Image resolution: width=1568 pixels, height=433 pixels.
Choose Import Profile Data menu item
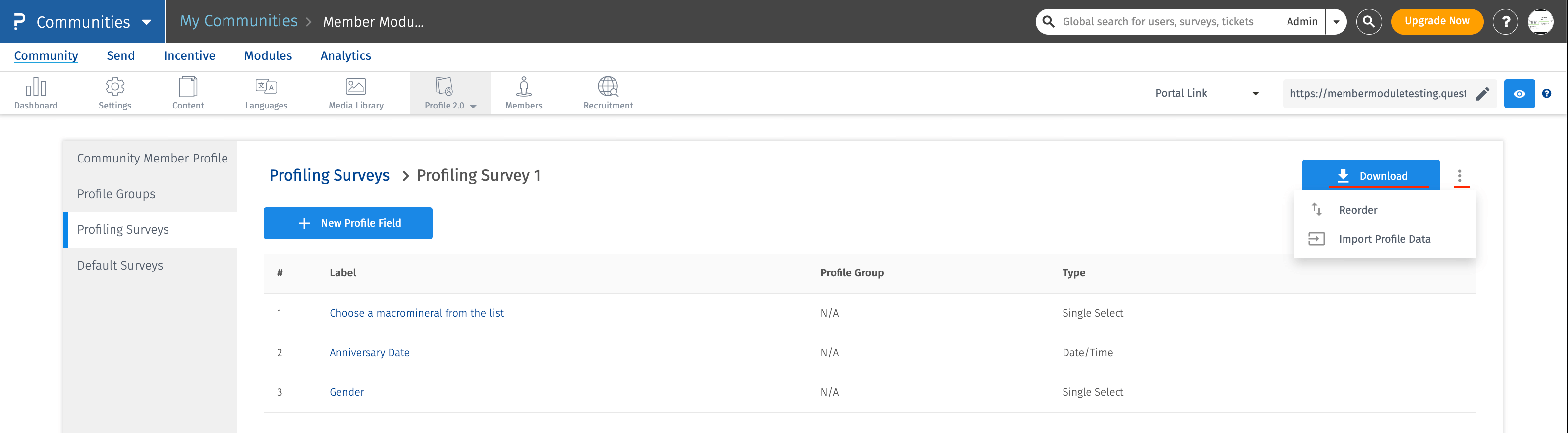click(x=1384, y=239)
